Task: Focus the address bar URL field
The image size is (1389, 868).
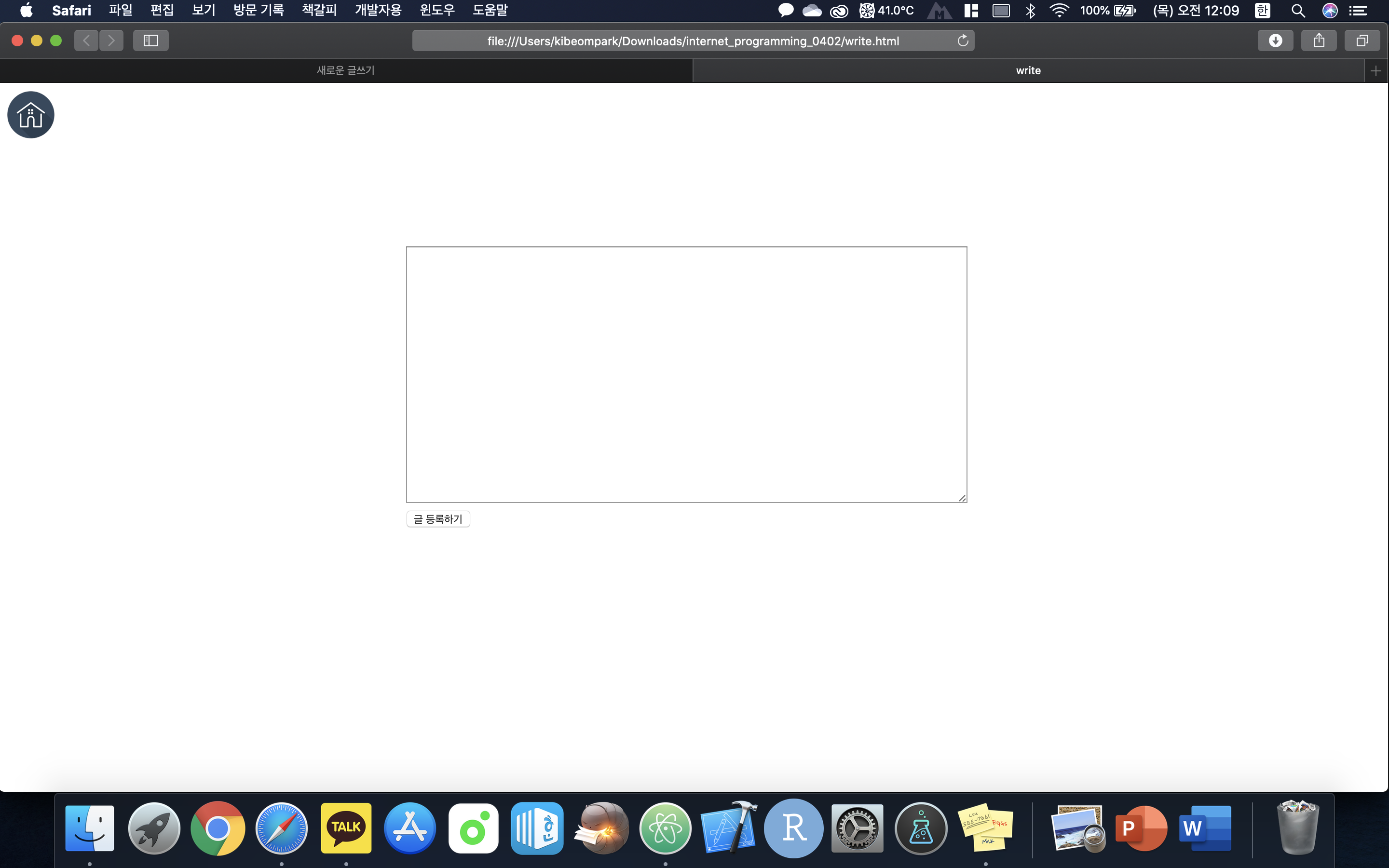Action: (x=692, y=41)
